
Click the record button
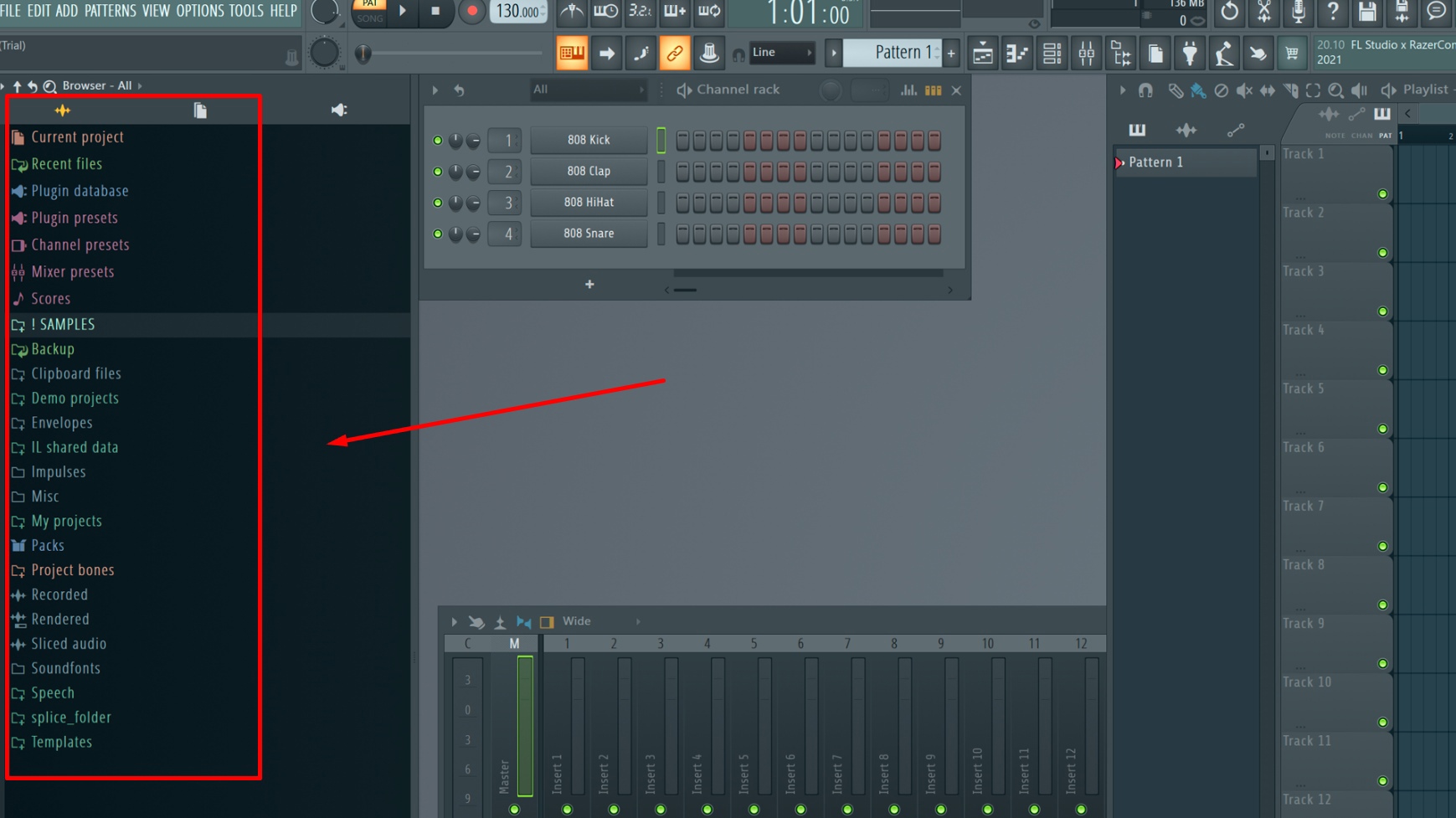[x=471, y=12]
